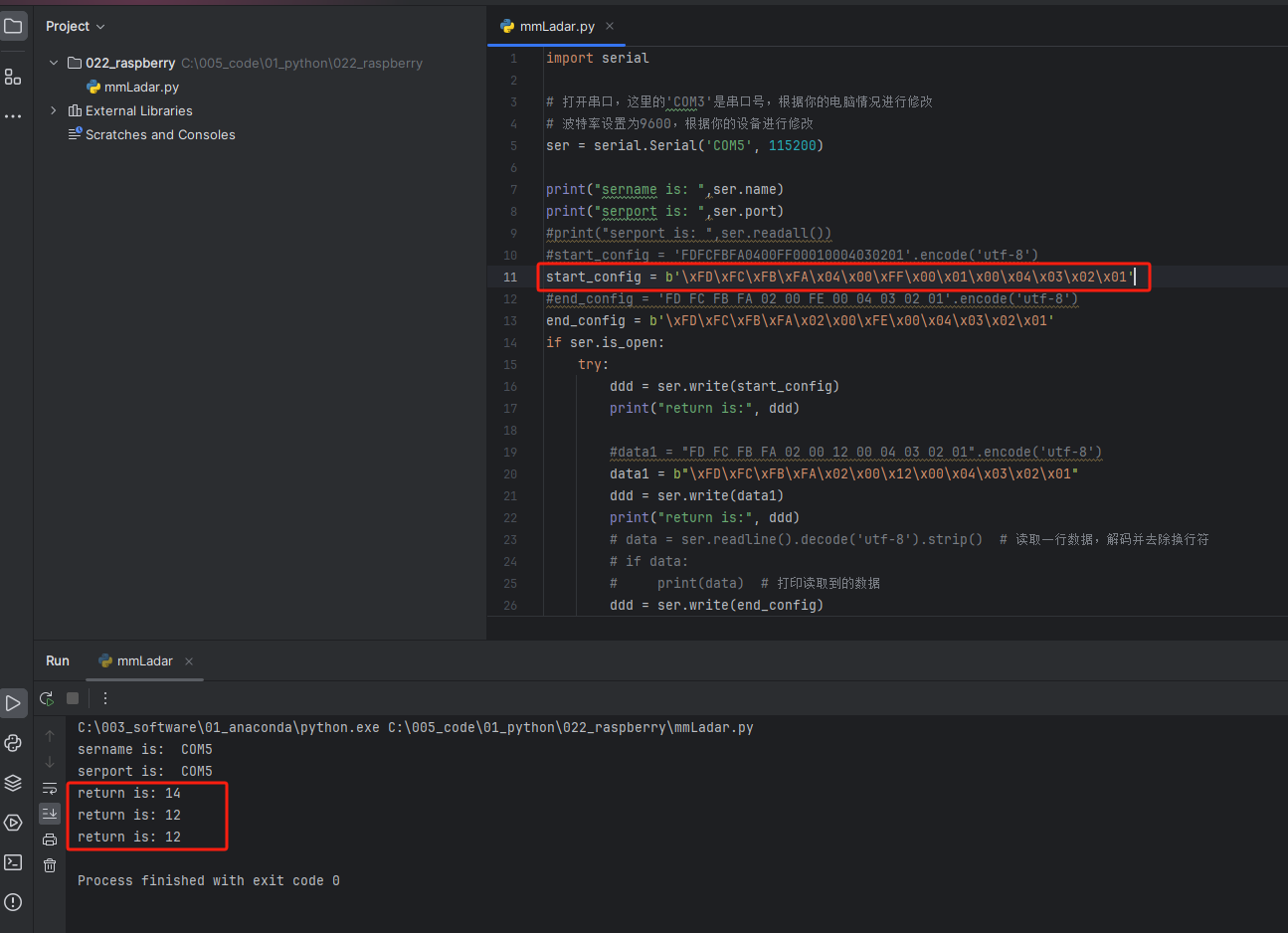Open the Run tool window icon

tap(13, 703)
